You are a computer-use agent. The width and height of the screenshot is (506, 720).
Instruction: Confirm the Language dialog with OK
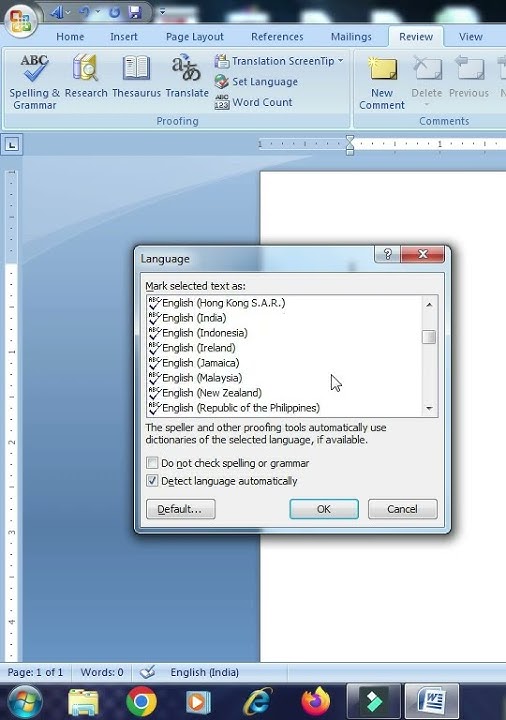(x=324, y=509)
